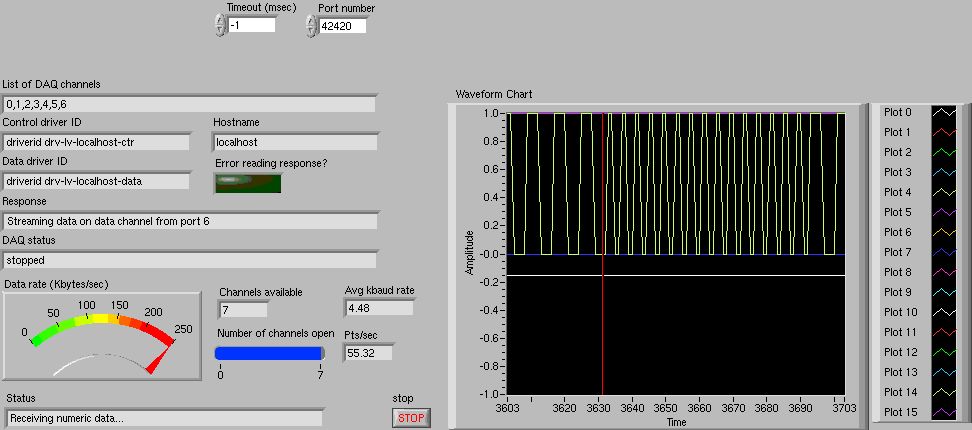Click the Plot 1 legend line swatch
This screenshot has width=972, height=430.
[943, 133]
